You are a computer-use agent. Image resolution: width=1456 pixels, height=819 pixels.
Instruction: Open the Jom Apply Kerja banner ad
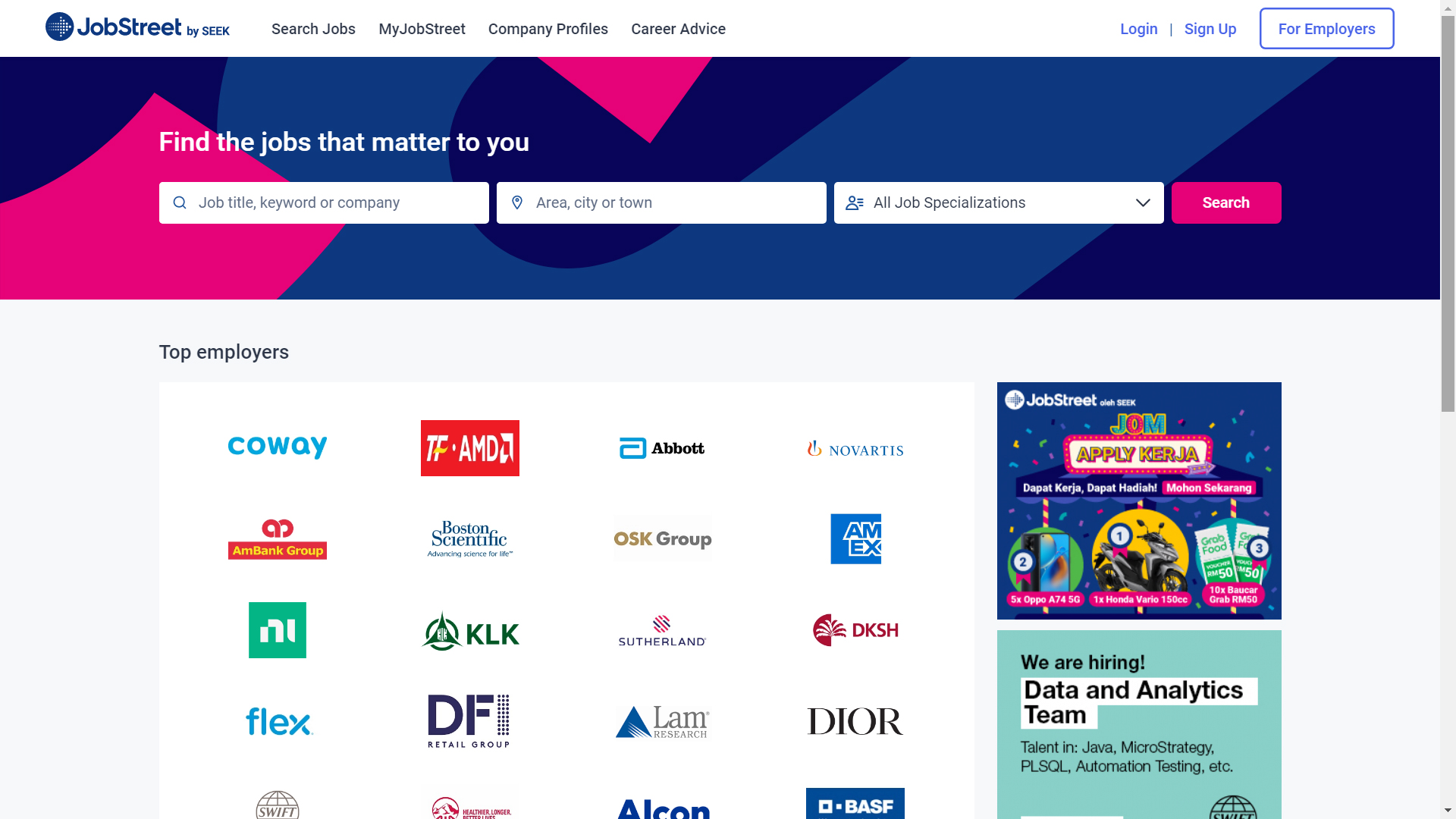1139,500
